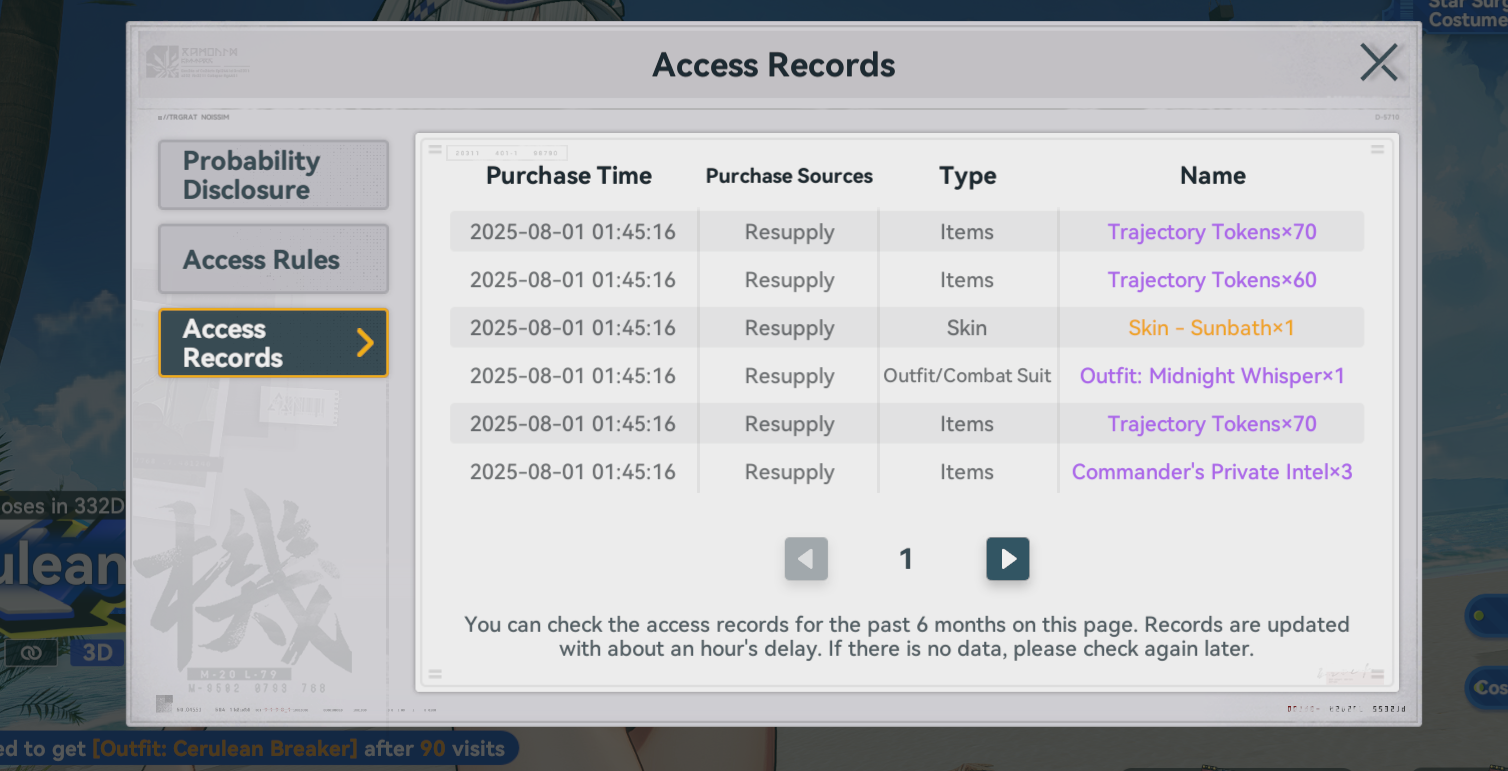Select the Trajectory Tokens×60 entry
Viewport: 1508px width, 771px height.
coord(1212,280)
